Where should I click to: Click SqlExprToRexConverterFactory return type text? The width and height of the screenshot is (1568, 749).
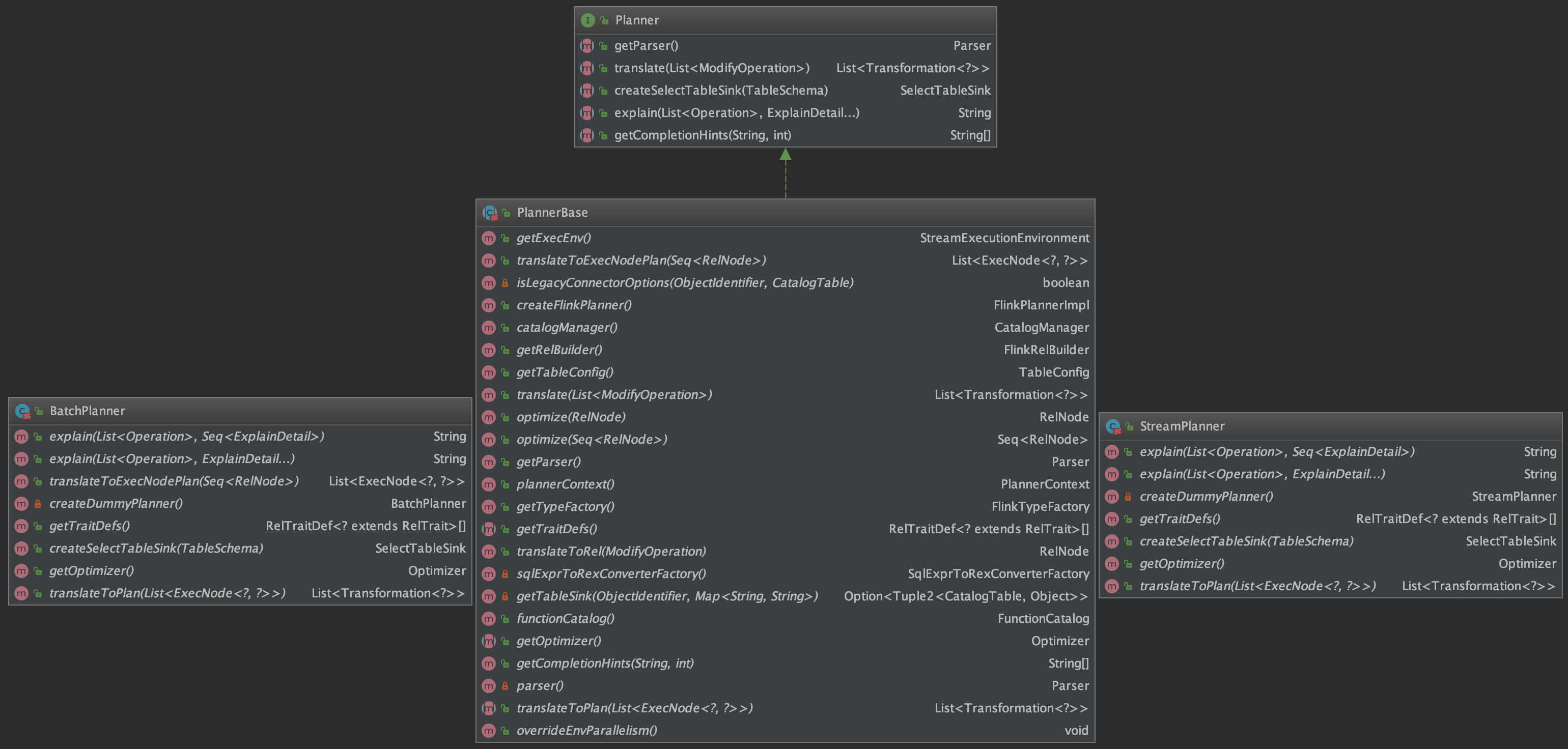click(x=998, y=574)
